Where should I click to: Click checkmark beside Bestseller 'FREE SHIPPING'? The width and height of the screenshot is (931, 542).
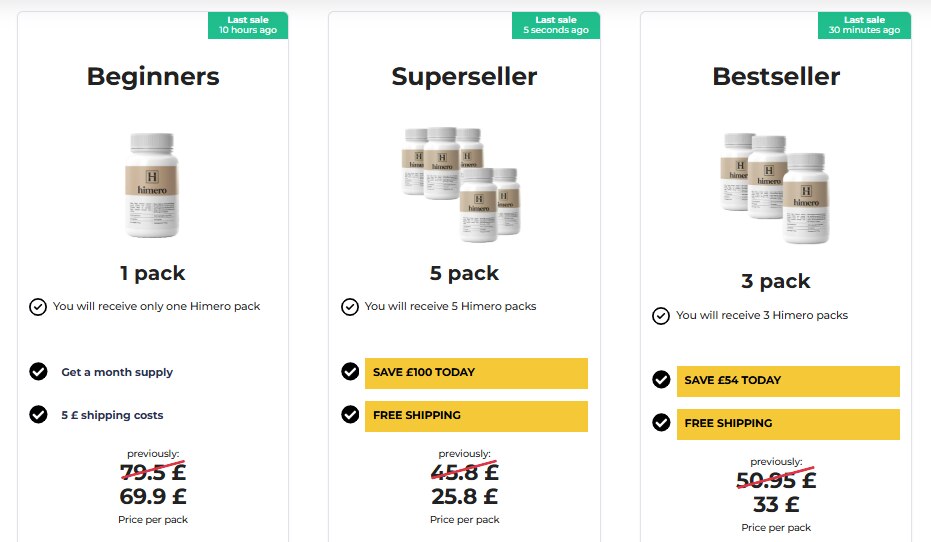point(661,422)
